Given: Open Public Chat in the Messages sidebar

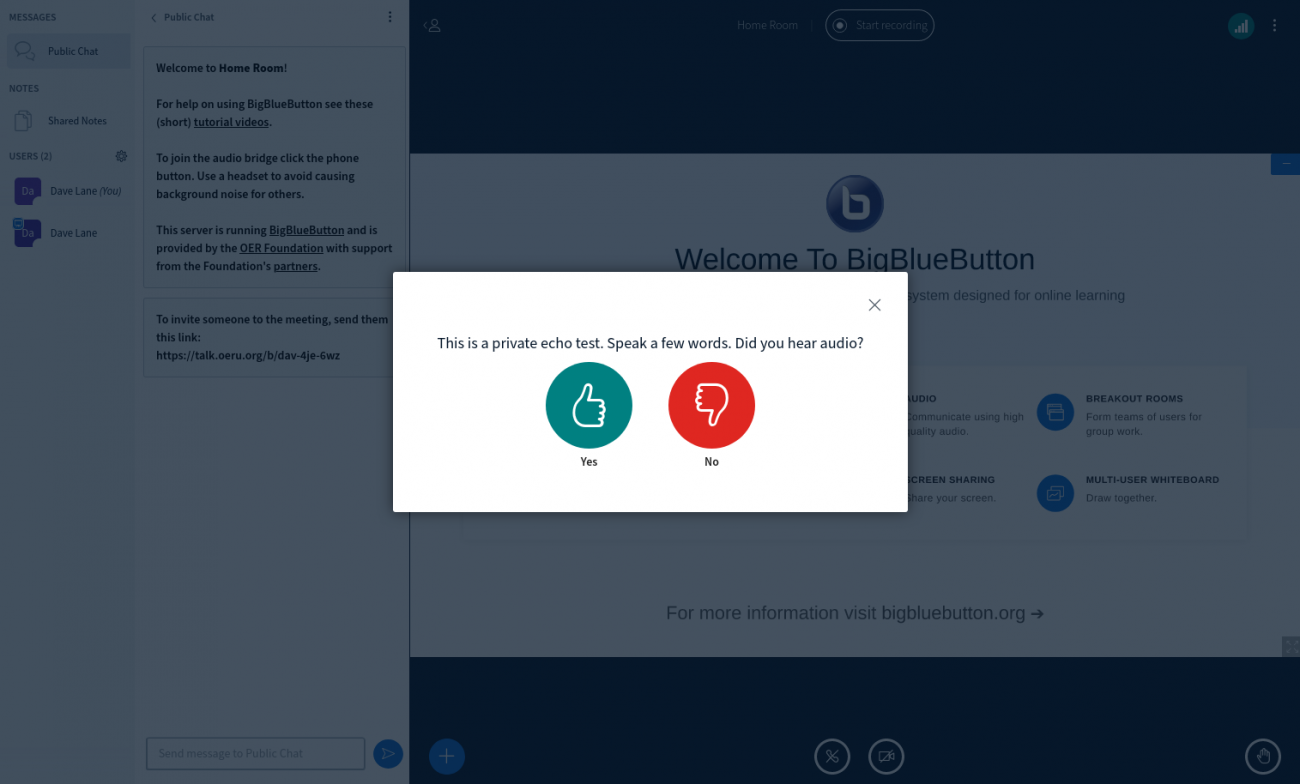Looking at the screenshot, I should 68,51.
